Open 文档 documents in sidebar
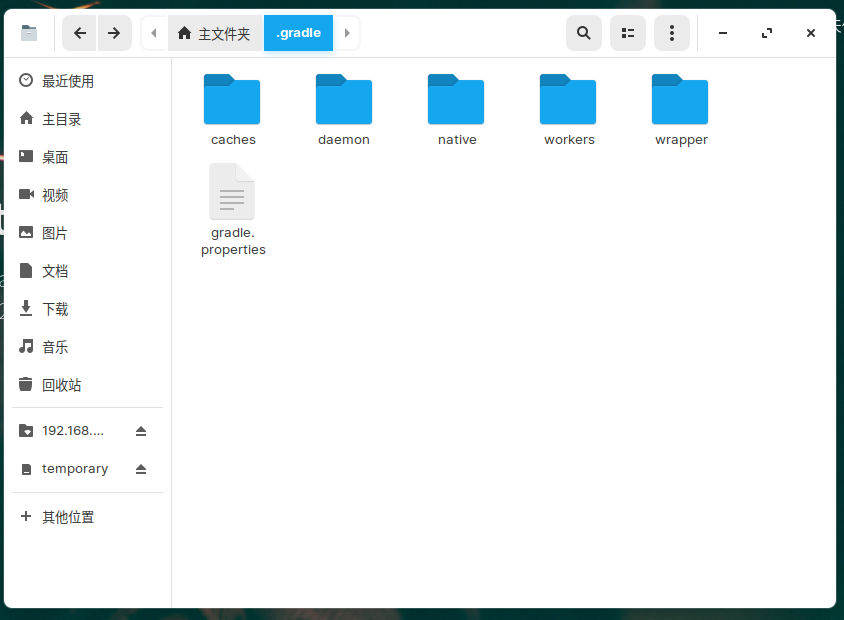The width and height of the screenshot is (844, 620). point(87,271)
